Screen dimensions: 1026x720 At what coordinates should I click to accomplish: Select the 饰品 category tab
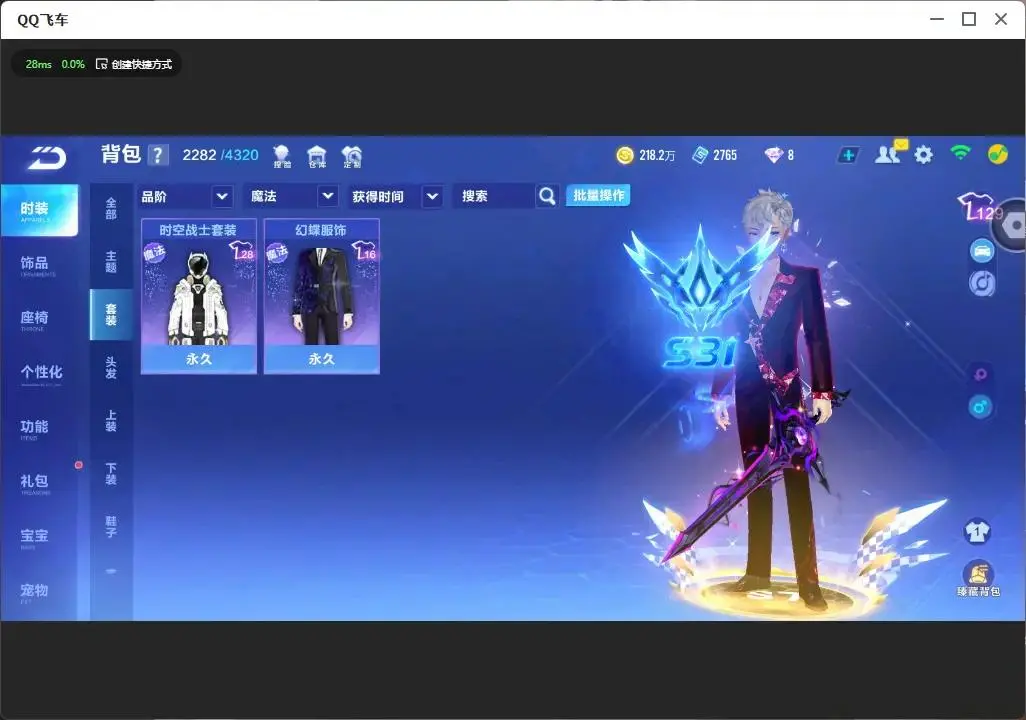(x=39, y=264)
